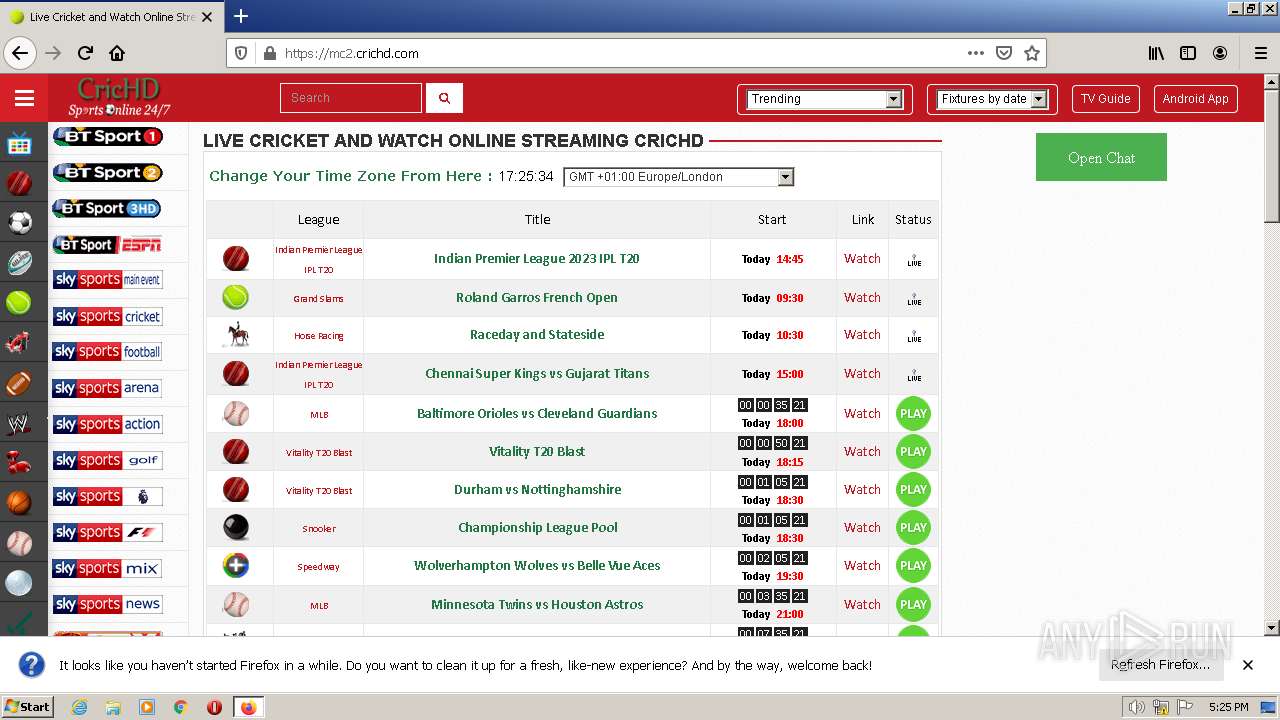1280x720 pixels.
Task: Select the motorsport car sidebar icon
Action: 19,343
